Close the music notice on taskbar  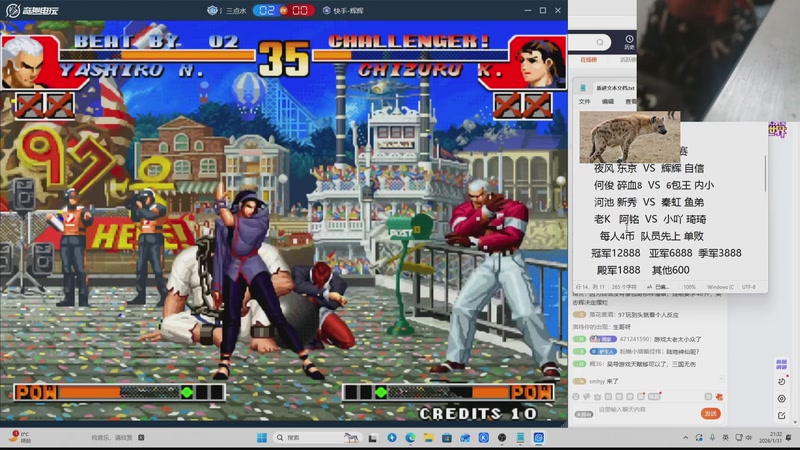(141, 437)
